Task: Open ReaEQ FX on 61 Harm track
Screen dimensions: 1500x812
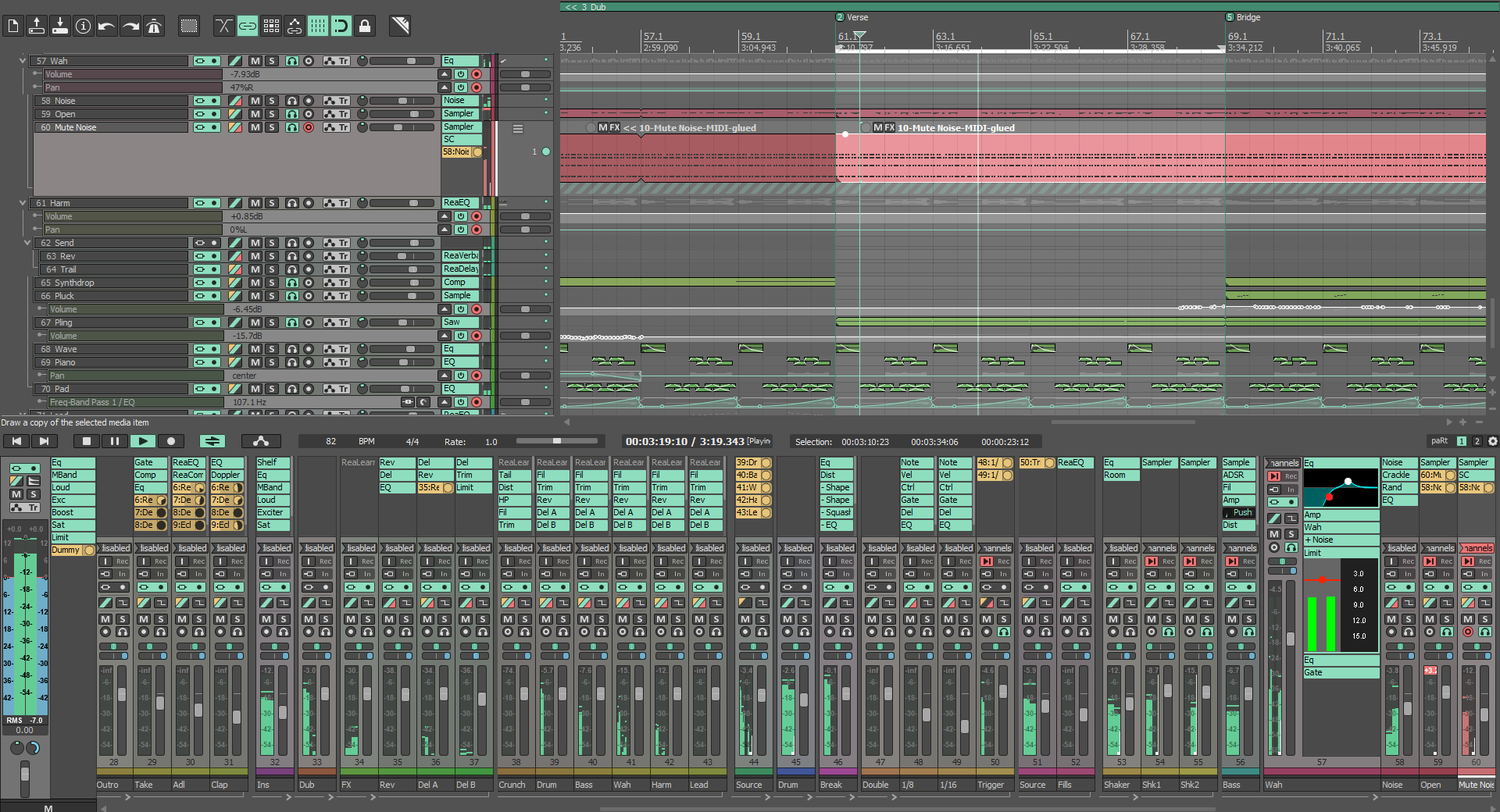Action: 460,203
